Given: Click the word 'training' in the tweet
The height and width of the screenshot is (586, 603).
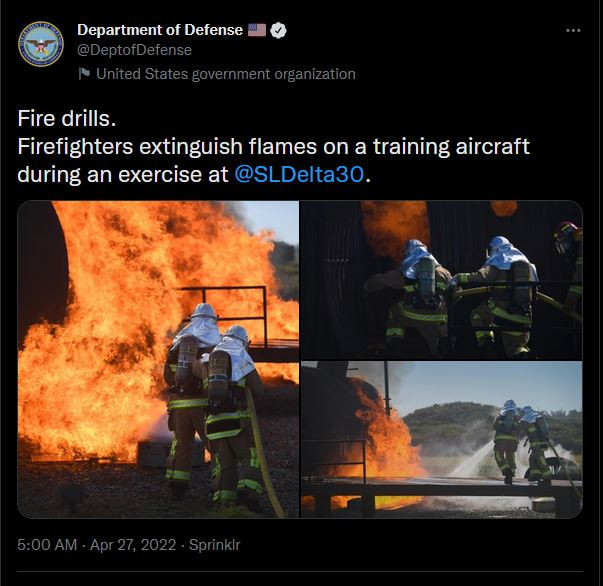Looking at the screenshot, I should pos(411,147).
